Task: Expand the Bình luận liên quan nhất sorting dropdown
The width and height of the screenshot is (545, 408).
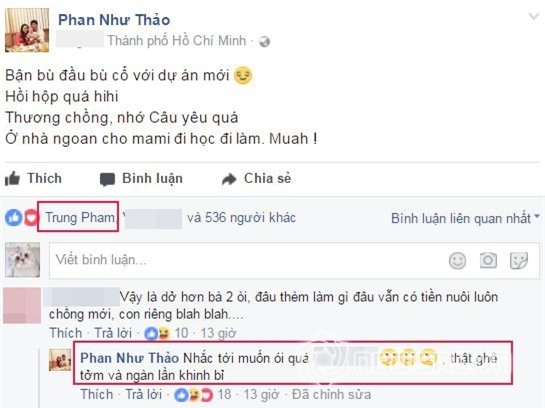Action: 465,218
